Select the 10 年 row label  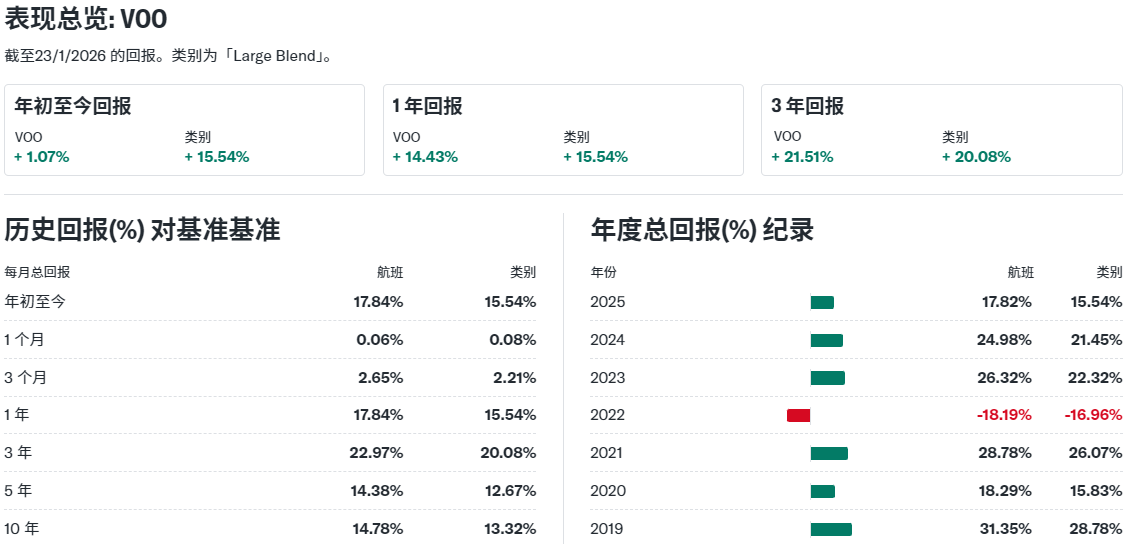[22, 529]
